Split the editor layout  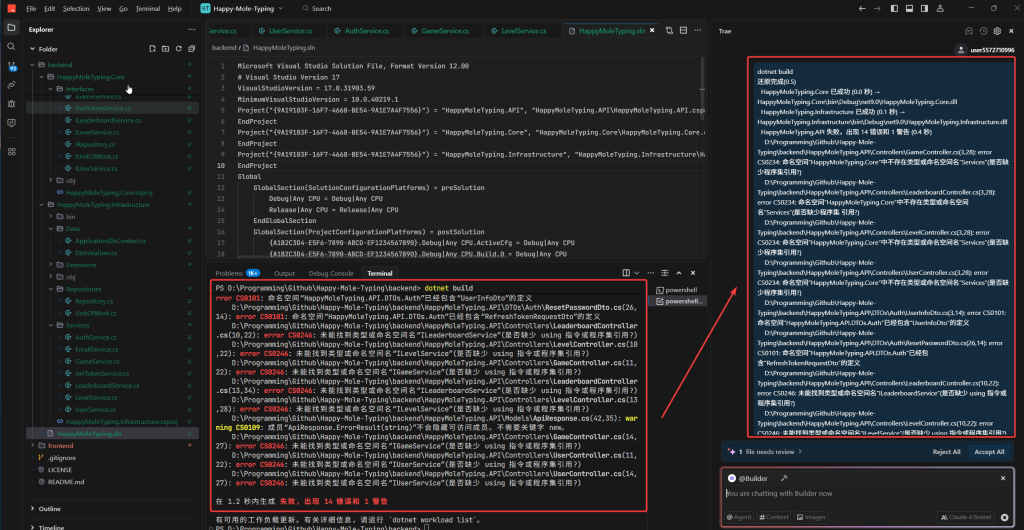click(683, 31)
